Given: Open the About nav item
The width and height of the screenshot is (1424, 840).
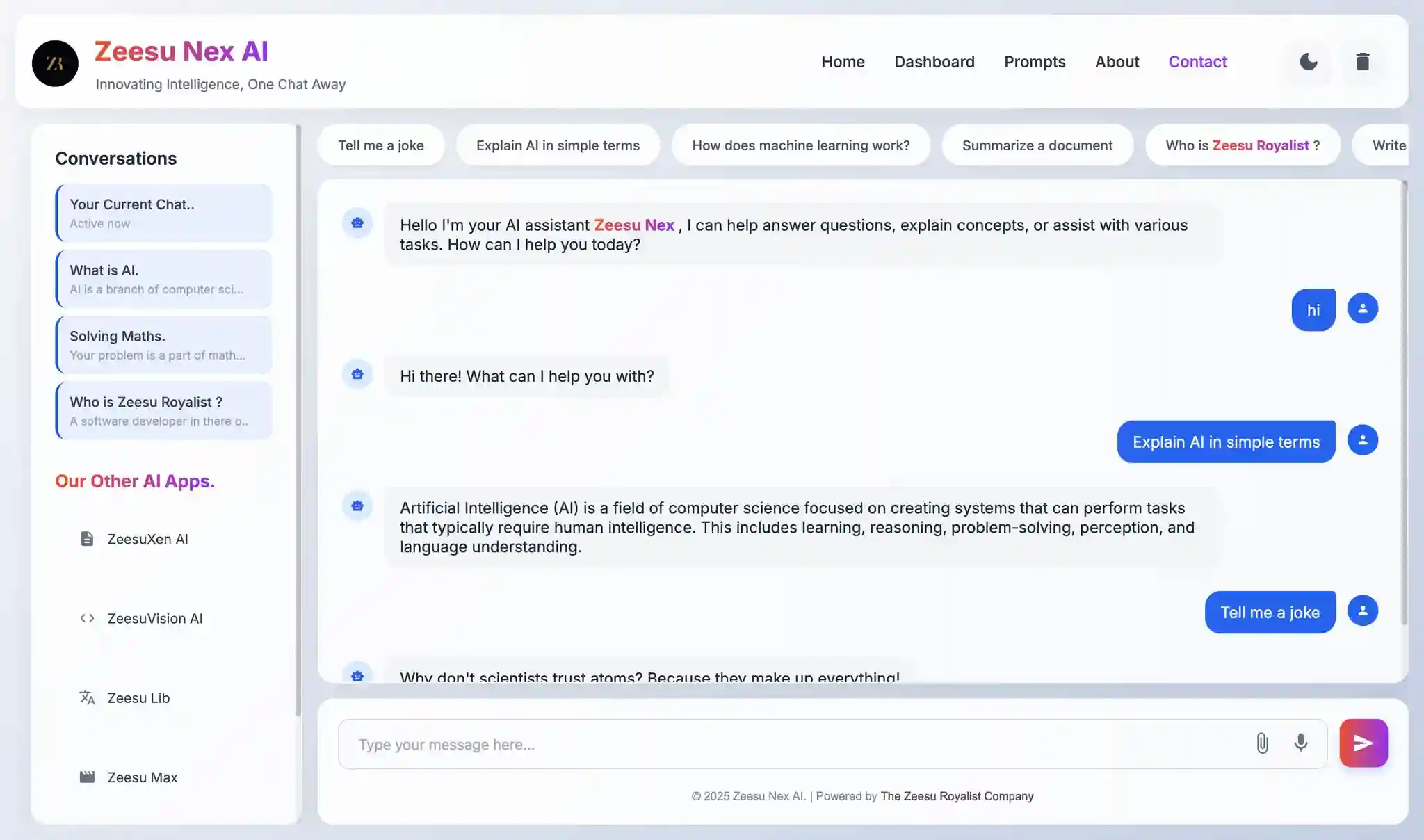Looking at the screenshot, I should 1117,62.
